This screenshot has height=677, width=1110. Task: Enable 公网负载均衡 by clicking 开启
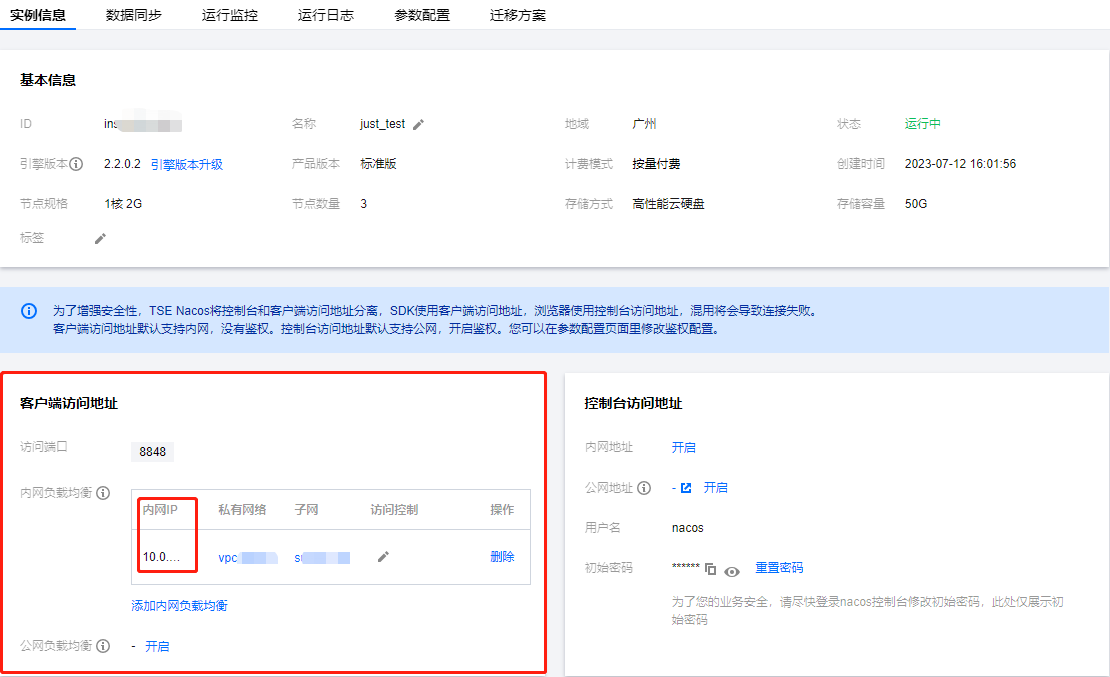(x=157, y=646)
